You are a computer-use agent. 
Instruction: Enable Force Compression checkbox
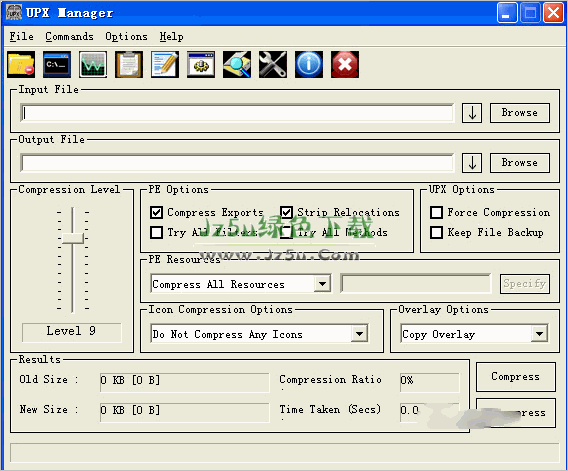click(437, 212)
